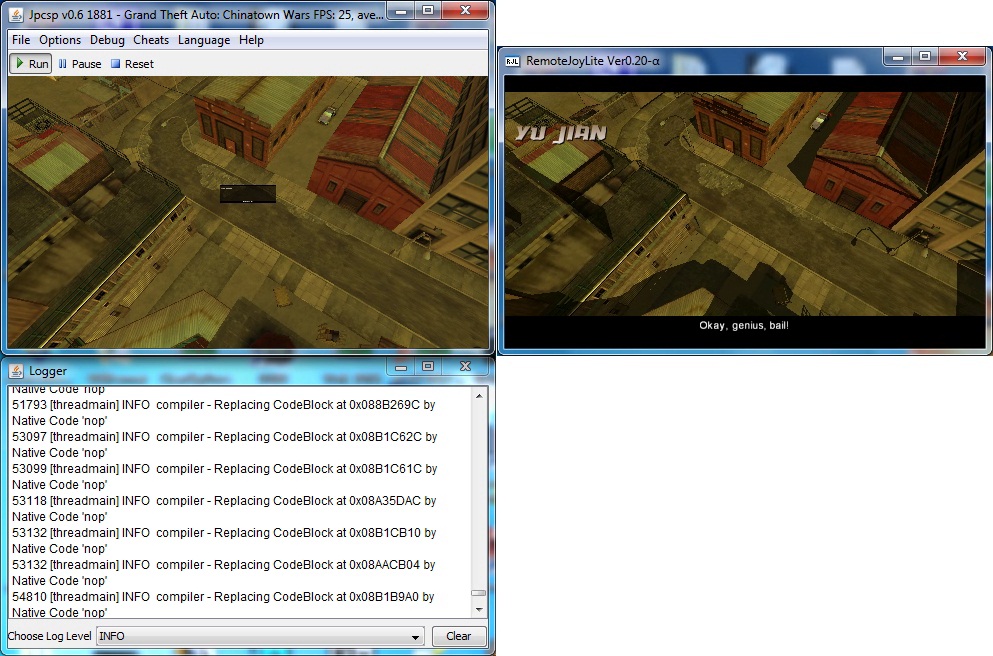
Task: Open the Help menu
Action: tap(251, 40)
